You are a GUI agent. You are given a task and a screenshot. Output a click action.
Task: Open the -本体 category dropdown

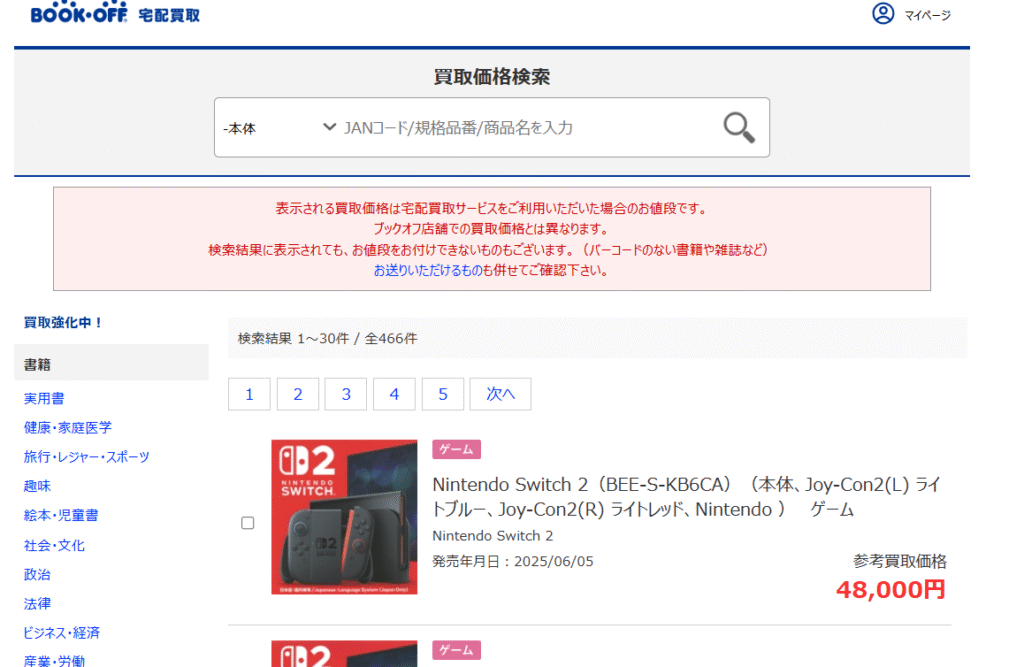pos(279,128)
